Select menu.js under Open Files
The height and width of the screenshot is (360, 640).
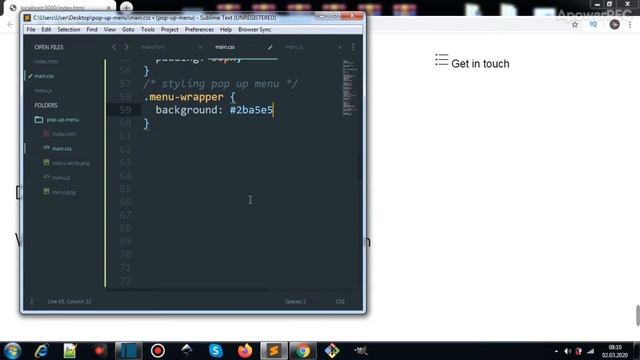[43, 90]
